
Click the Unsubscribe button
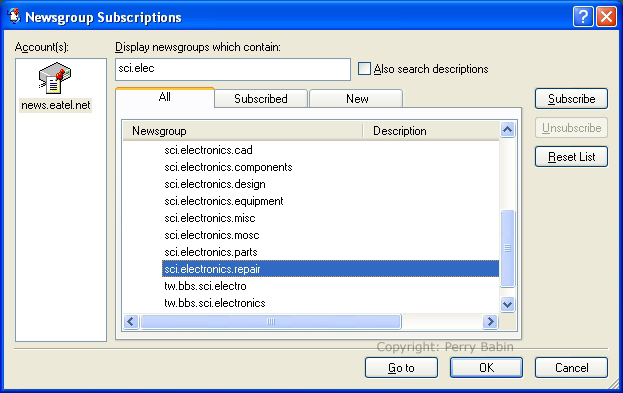pos(571,128)
